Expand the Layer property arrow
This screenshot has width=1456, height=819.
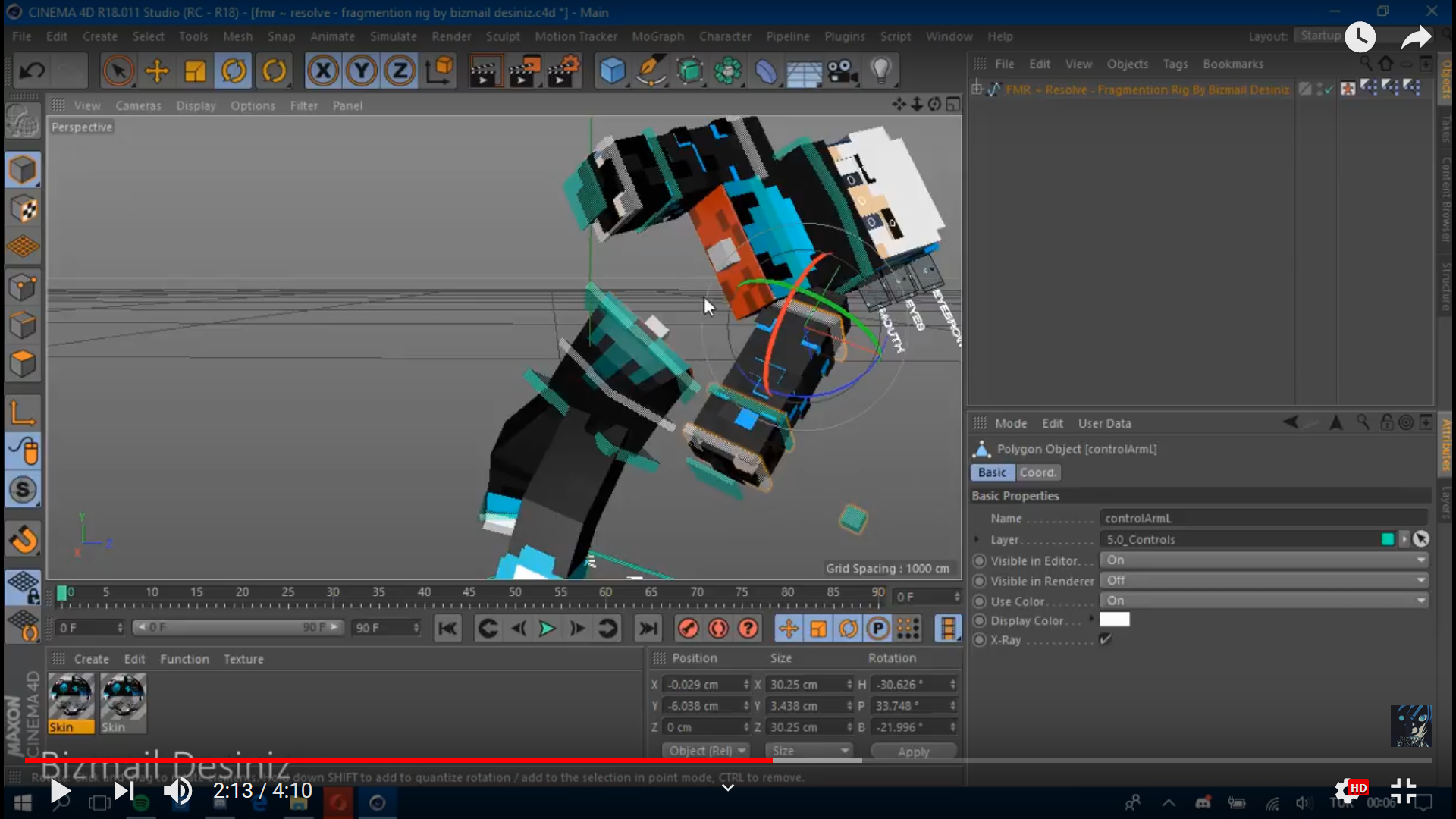coord(977,540)
